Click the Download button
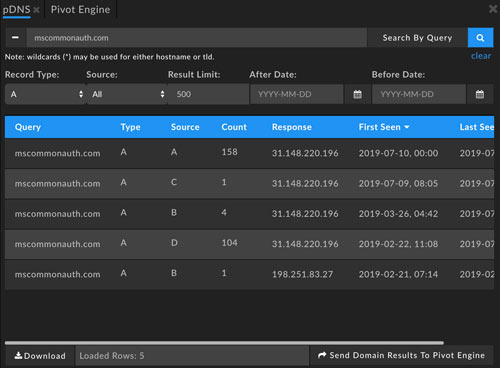Screen dimensions: 500x368 (40, 356)
